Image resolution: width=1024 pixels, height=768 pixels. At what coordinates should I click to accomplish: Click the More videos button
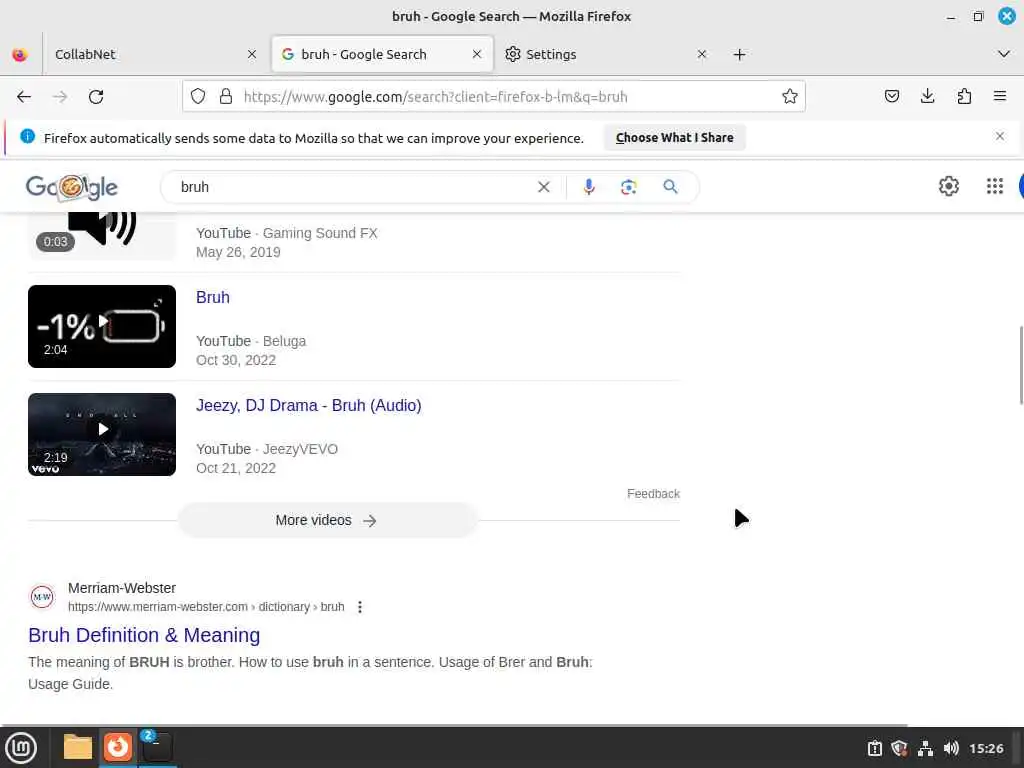coord(327,520)
